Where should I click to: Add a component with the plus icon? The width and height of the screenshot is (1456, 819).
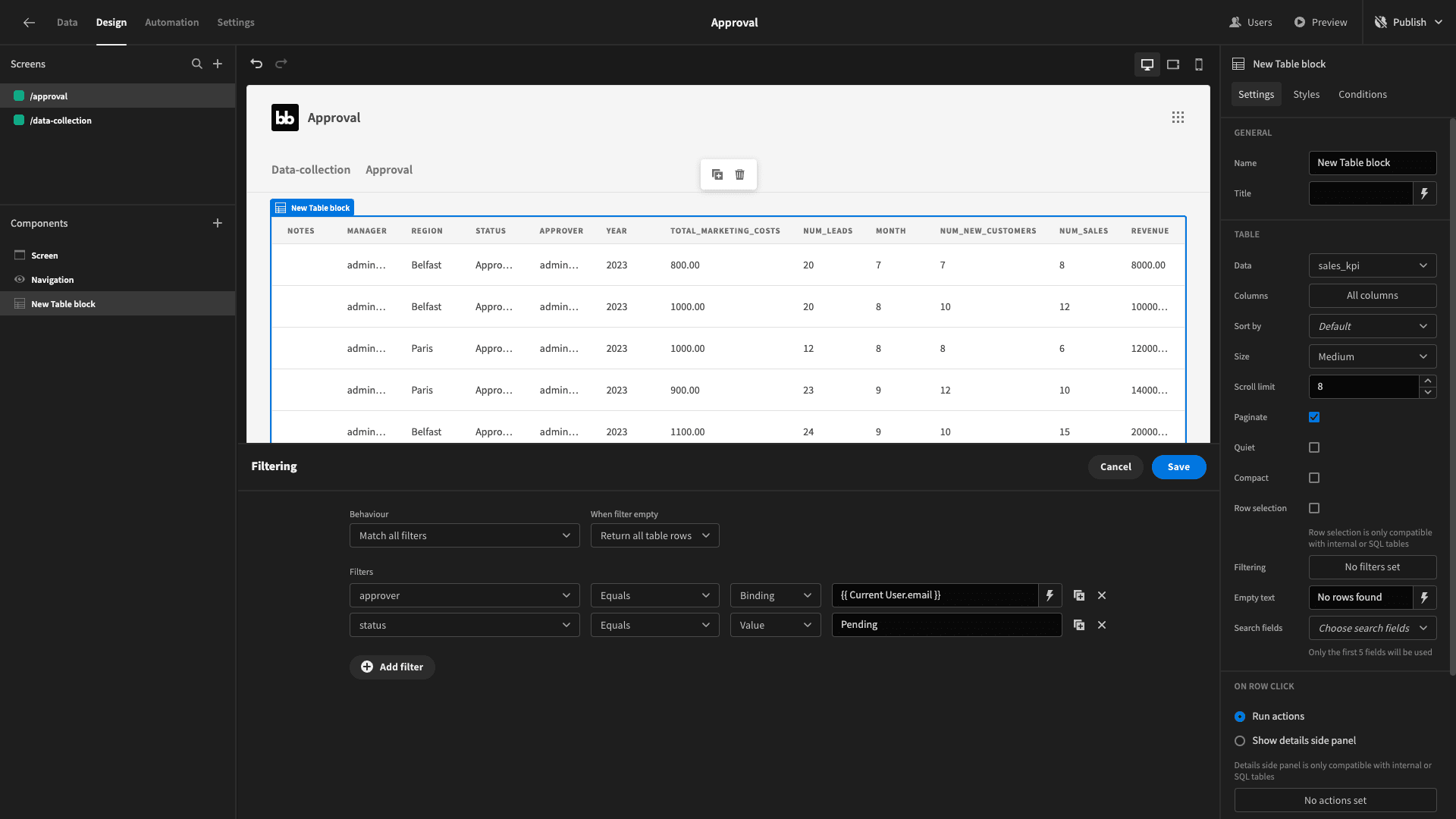coord(218,223)
